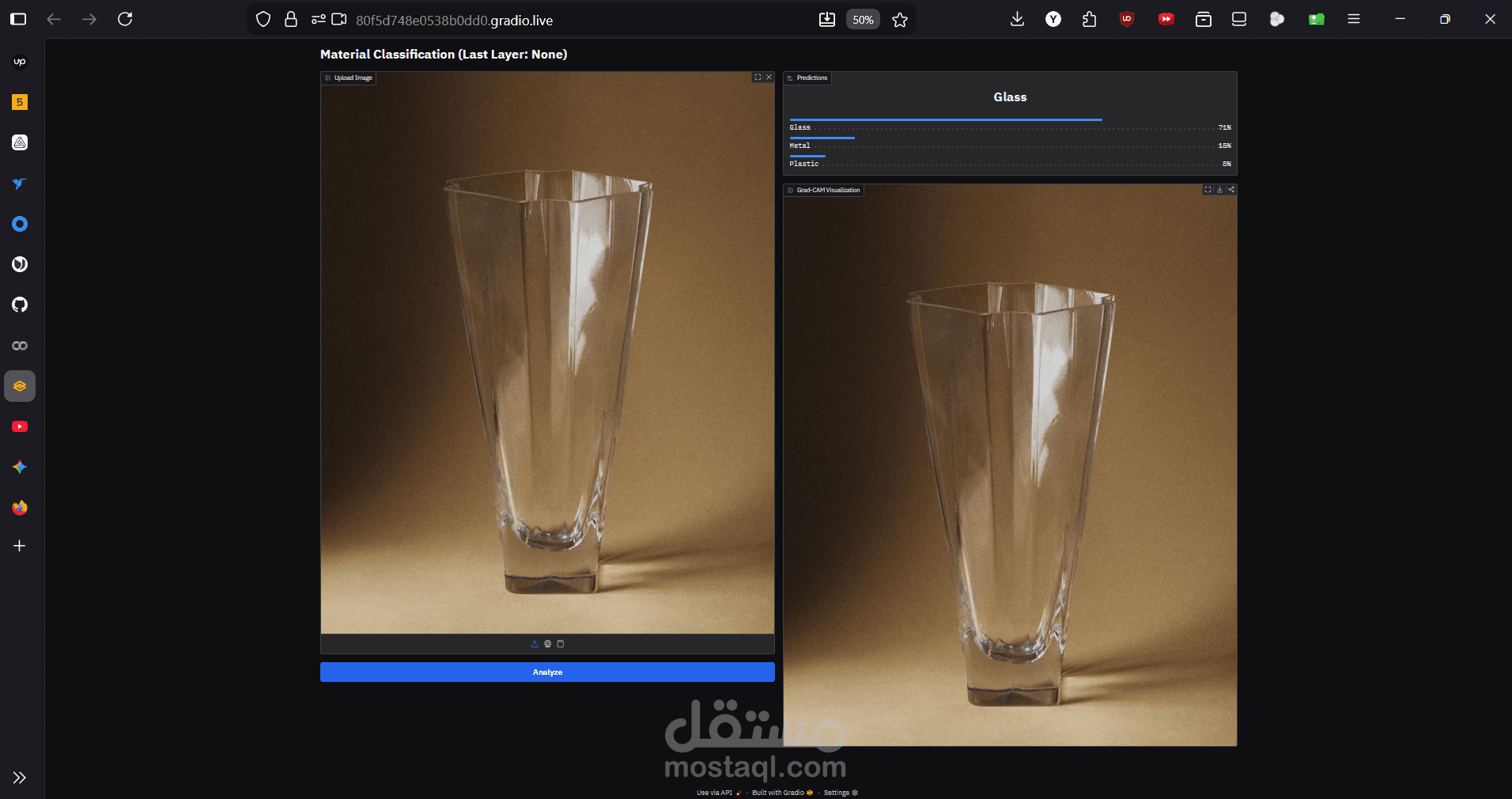Go forward to the next page

tap(89, 19)
